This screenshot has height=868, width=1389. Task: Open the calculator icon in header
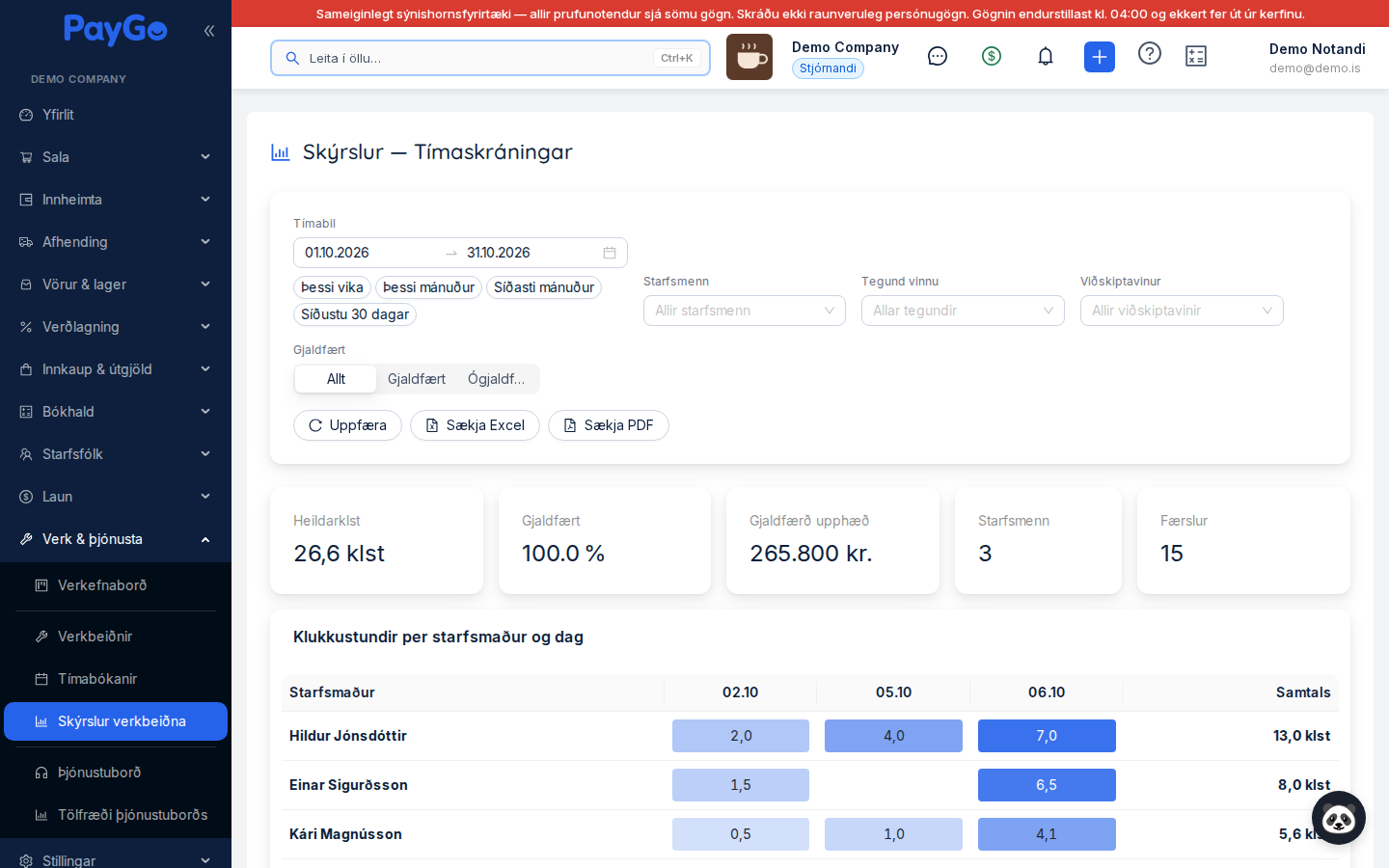[1196, 56]
